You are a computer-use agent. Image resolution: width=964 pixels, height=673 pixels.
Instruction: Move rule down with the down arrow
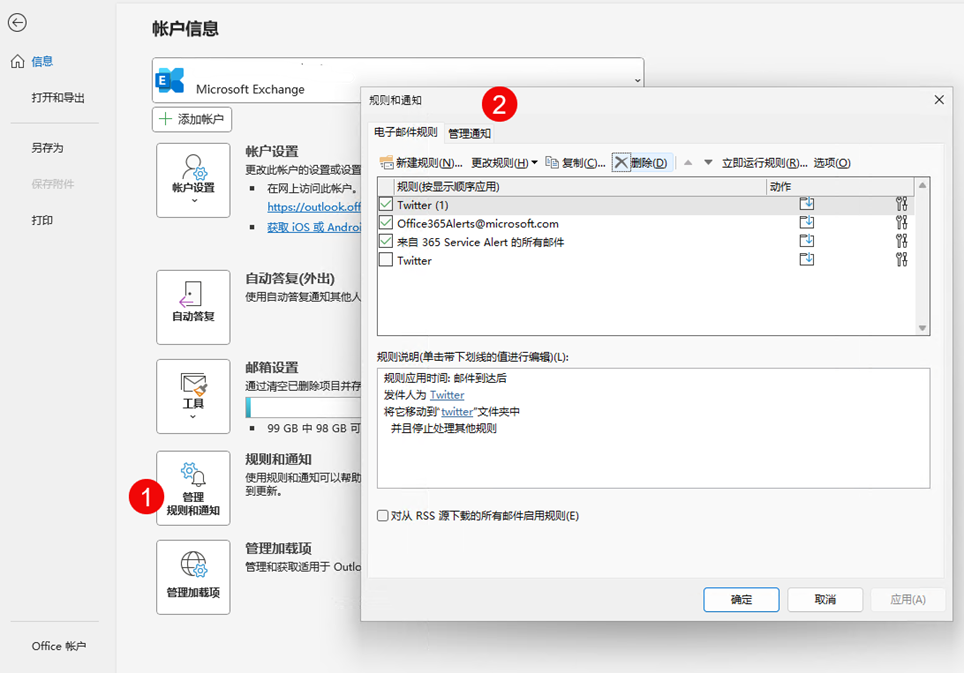pyautogui.click(x=708, y=163)
